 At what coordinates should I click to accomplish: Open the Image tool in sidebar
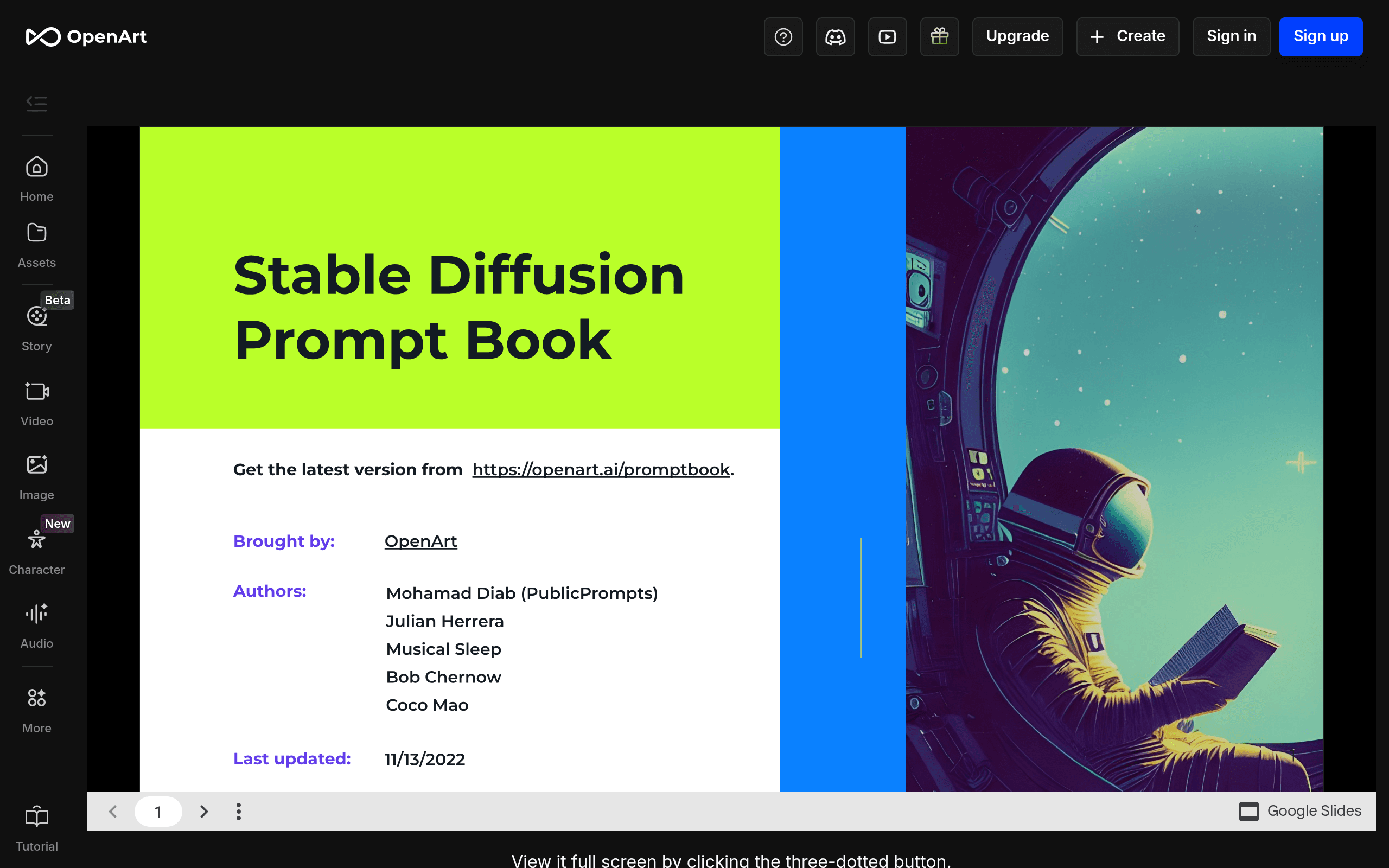pyautogui.click(x=37, y=477)
